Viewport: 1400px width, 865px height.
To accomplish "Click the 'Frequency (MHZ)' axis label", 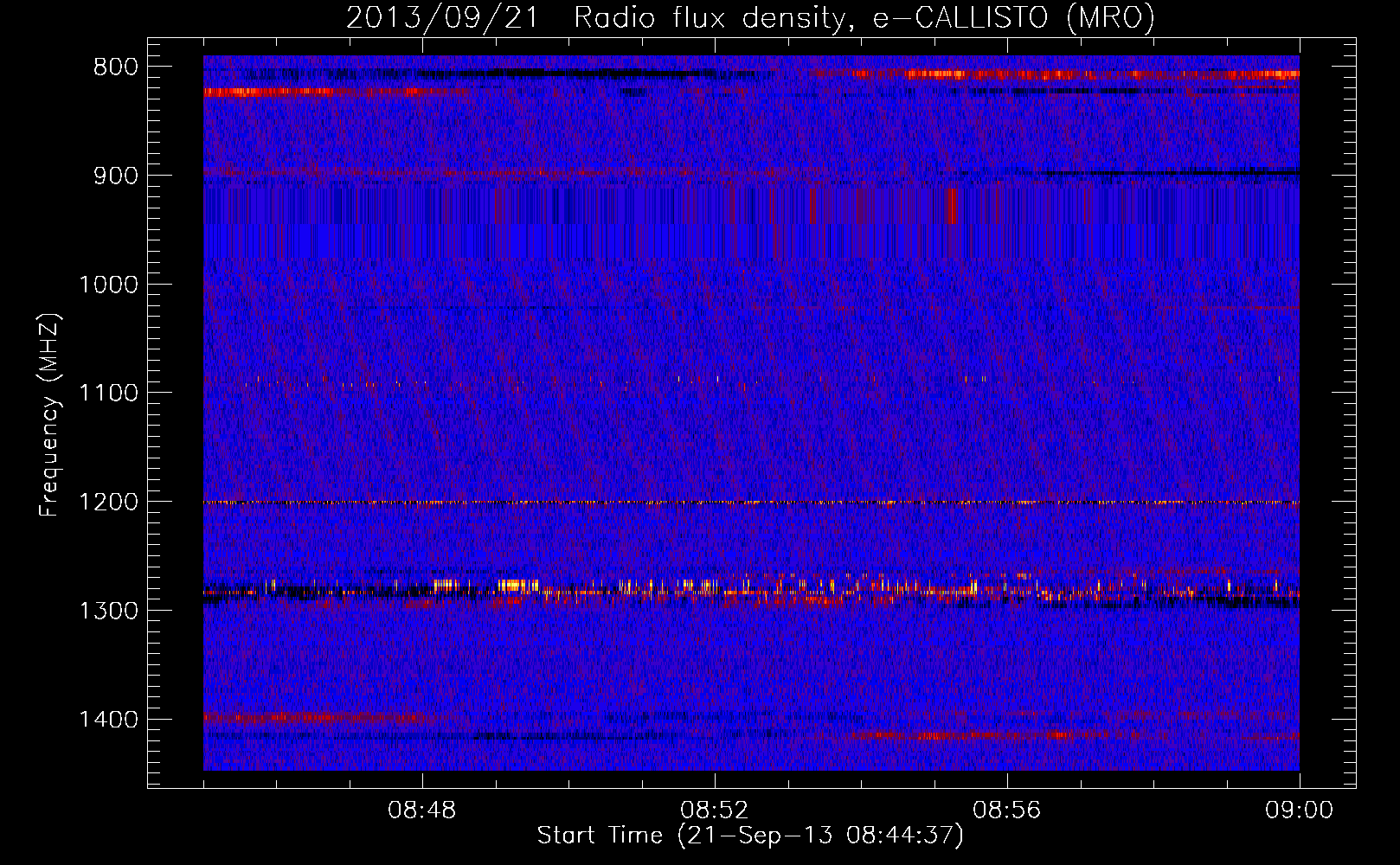I will click(50, 415).
